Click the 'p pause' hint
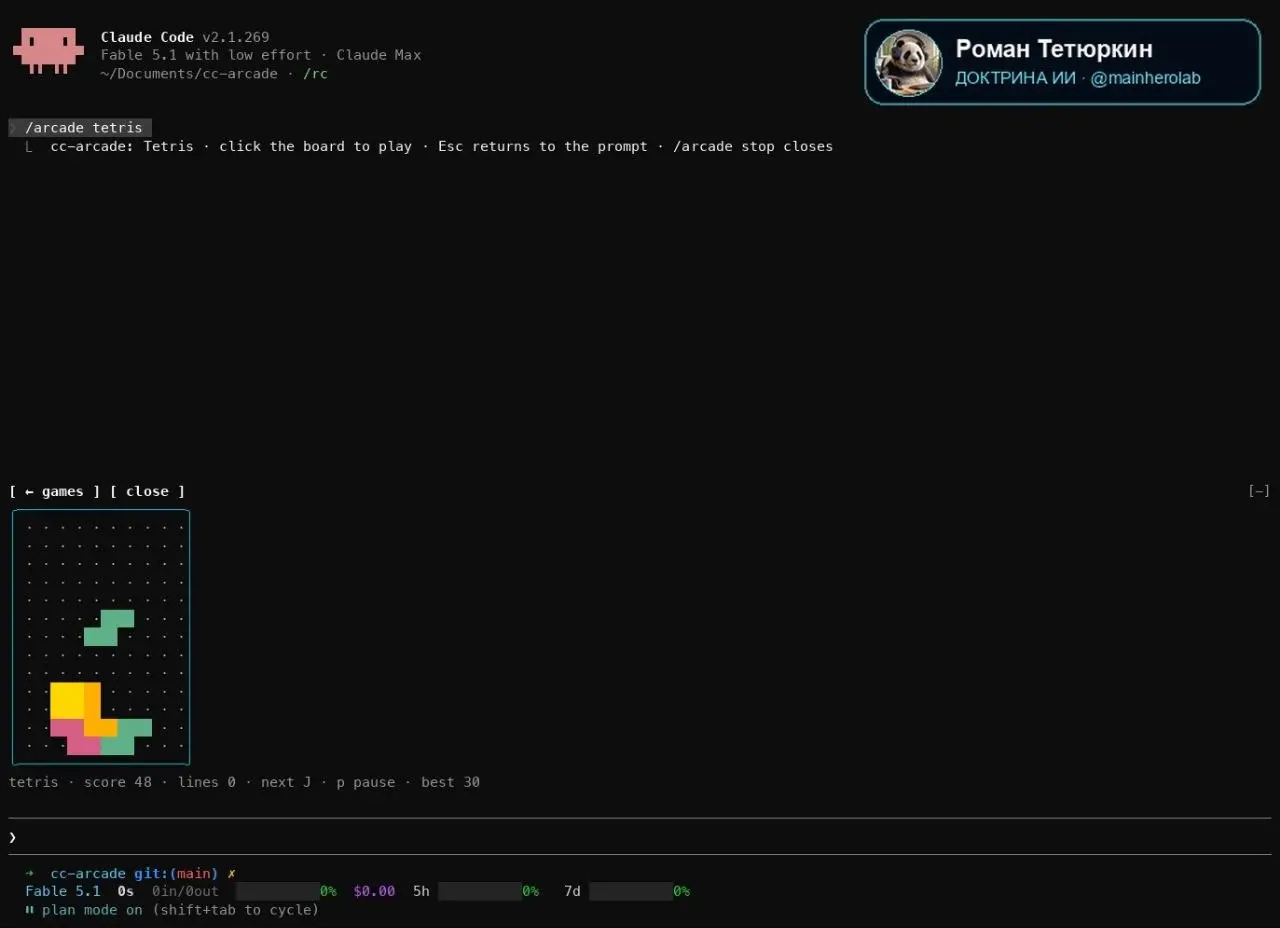Viewport: 1280px width, 928px height. tap(365, 782)
